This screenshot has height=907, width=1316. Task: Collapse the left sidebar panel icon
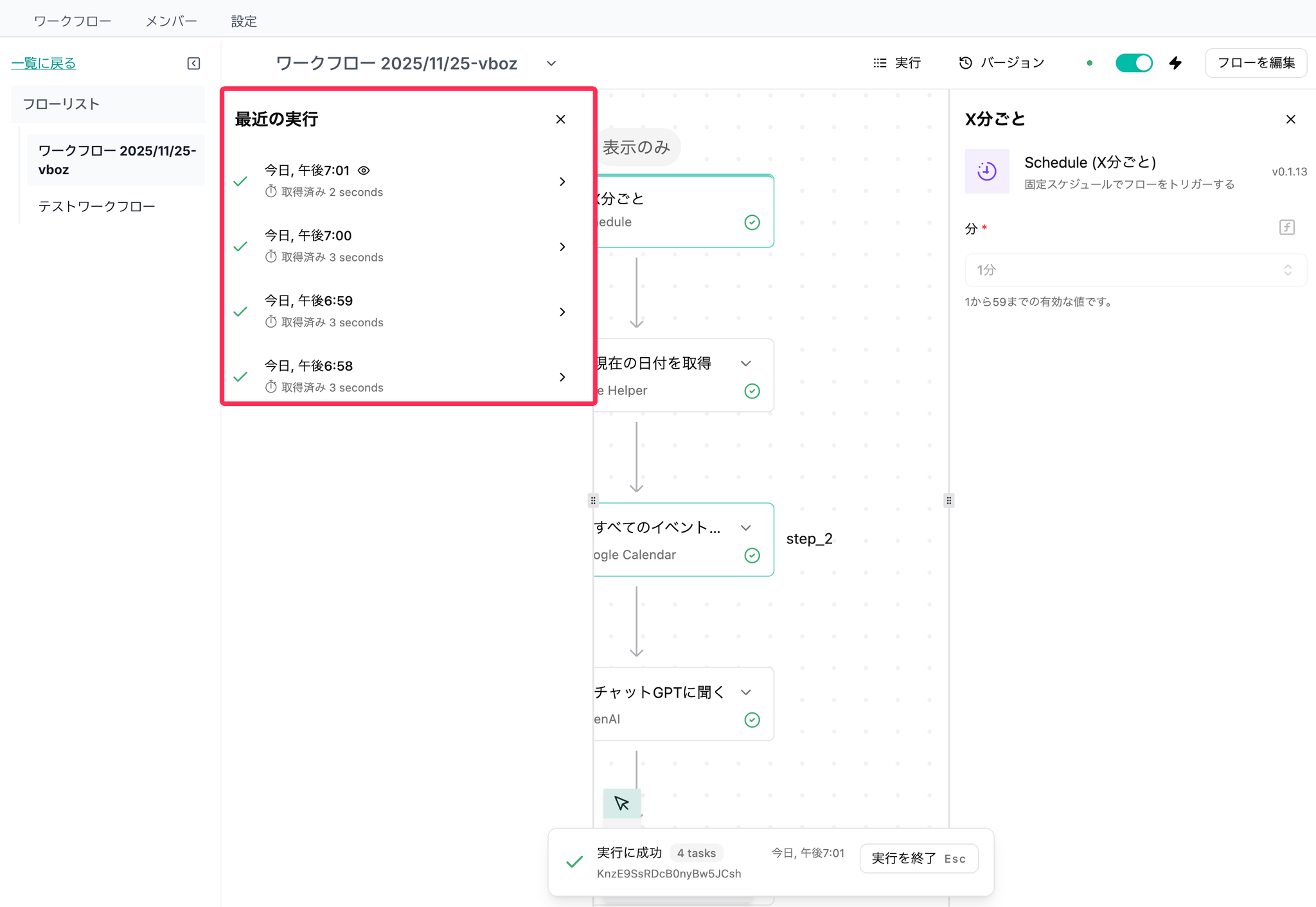coord(193,63)
